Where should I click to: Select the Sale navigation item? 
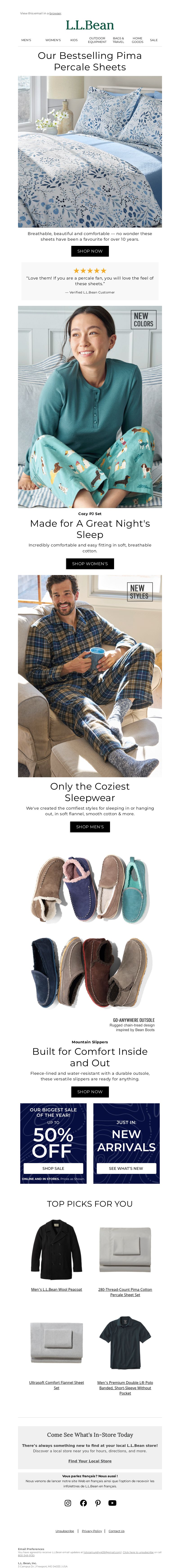pyautogui.click(x=154, y=40)
